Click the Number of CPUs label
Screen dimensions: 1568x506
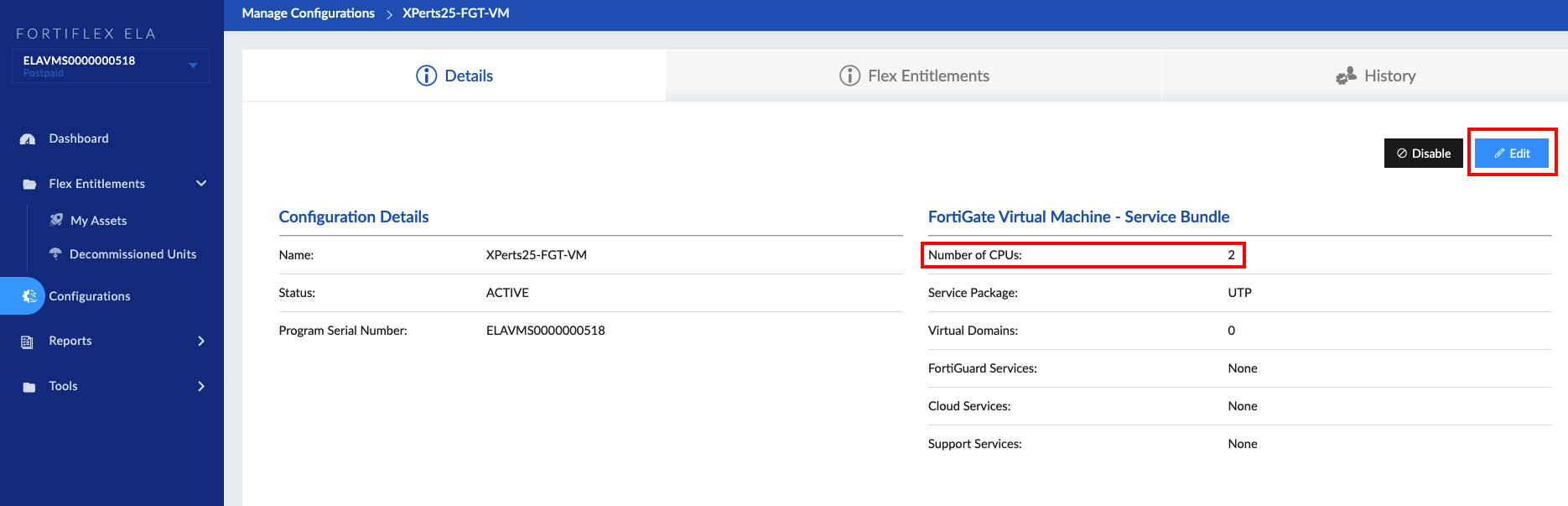(974, 255)
